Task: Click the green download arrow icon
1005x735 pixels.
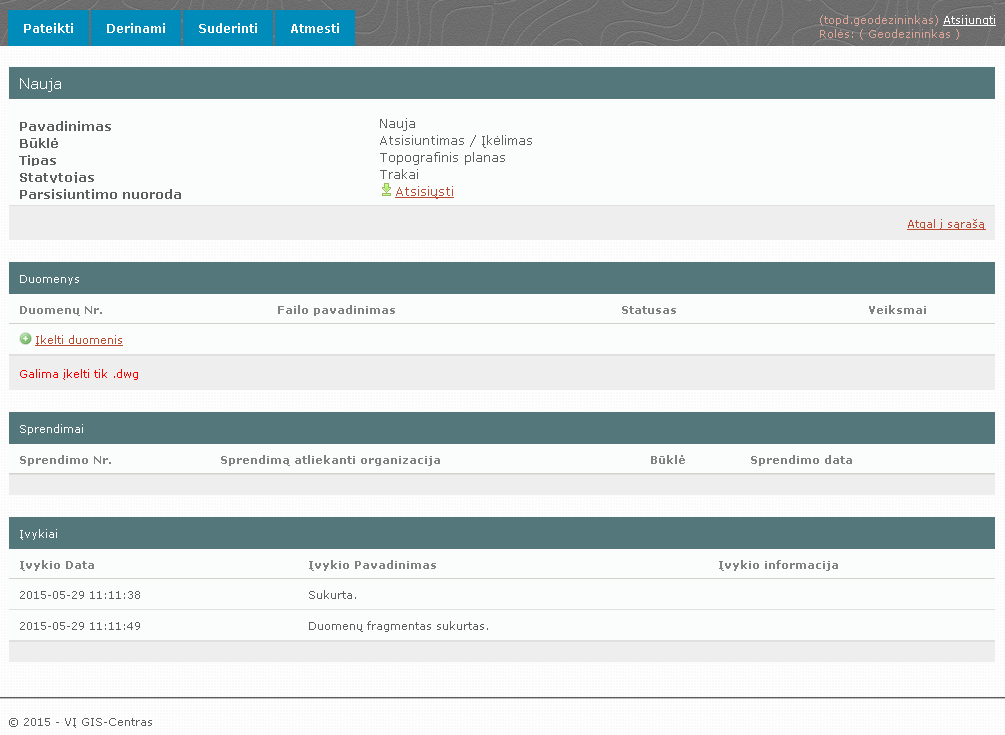Action: click(x=386, y=190)
